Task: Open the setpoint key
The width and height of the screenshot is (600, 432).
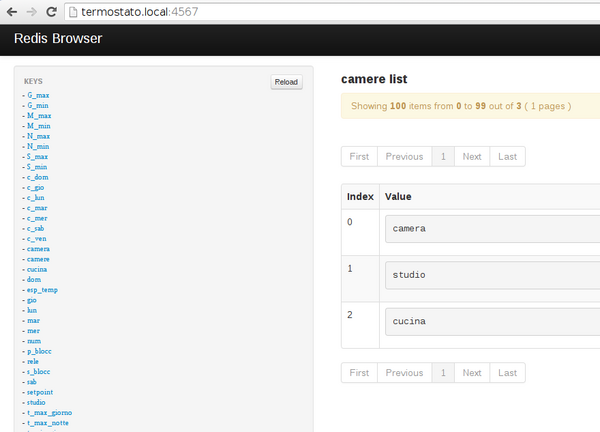Action: pos(40,392)
